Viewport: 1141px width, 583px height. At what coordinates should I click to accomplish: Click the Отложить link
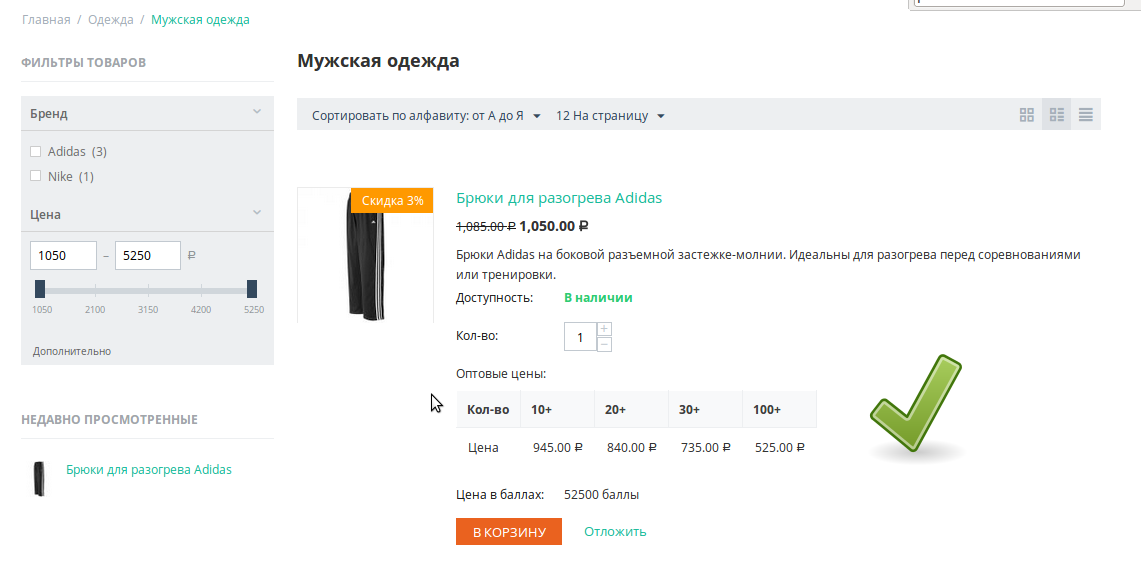pyautogui.click(x=615, y=532)
